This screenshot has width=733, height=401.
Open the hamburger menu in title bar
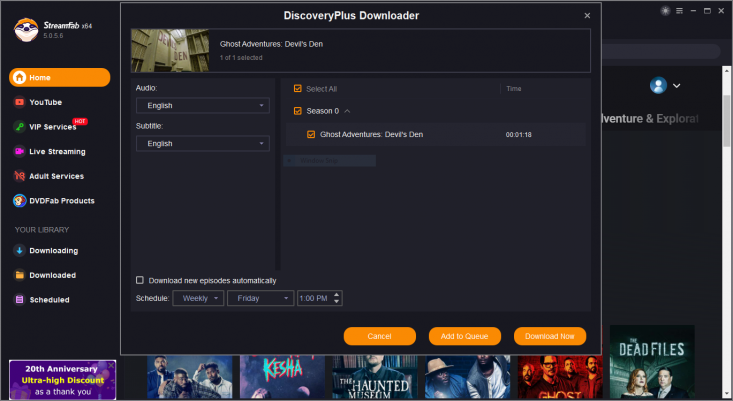tap(679, 11)
